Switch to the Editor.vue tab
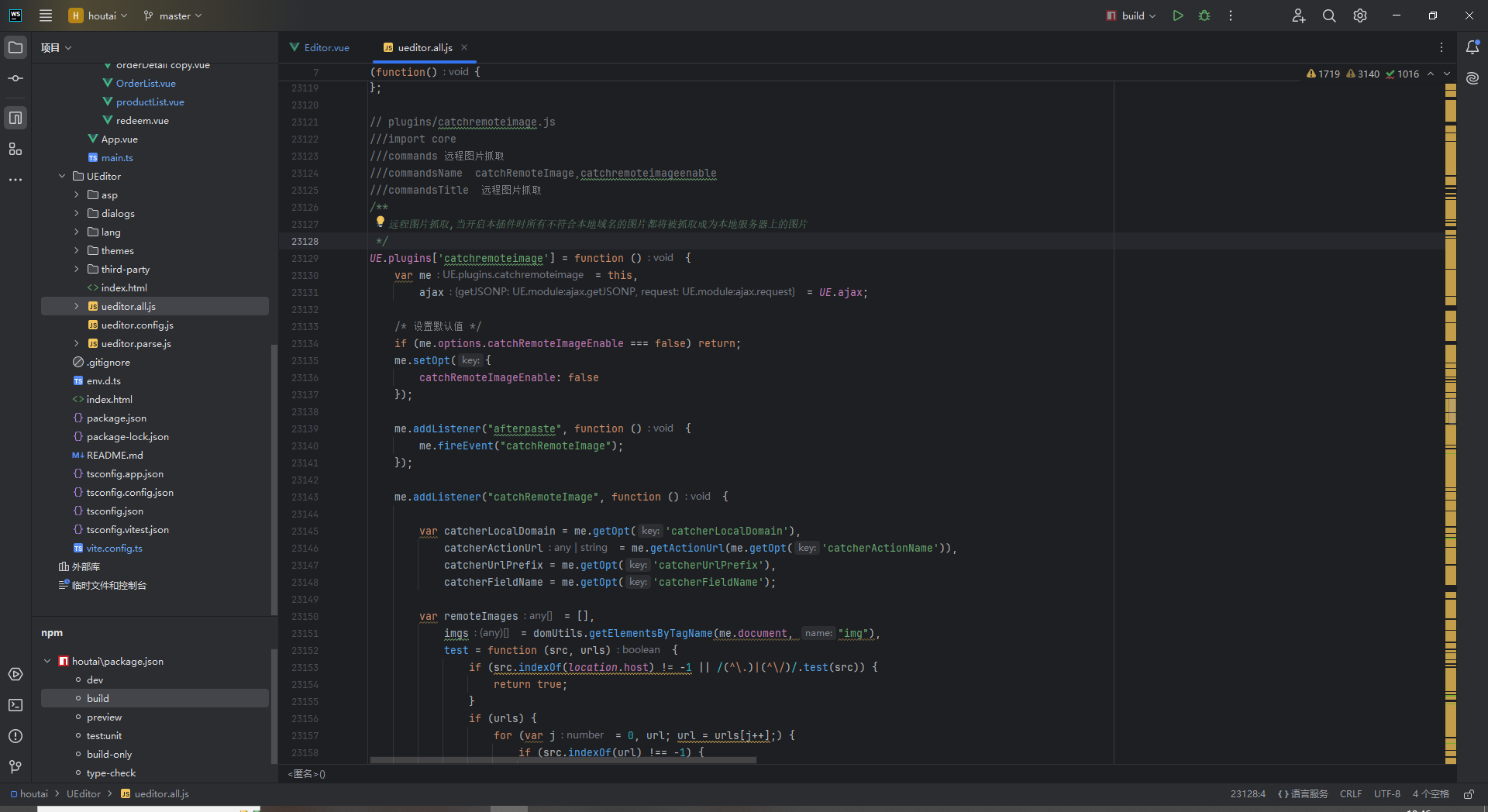This screenshot has width=1488, height=812. 319,47
